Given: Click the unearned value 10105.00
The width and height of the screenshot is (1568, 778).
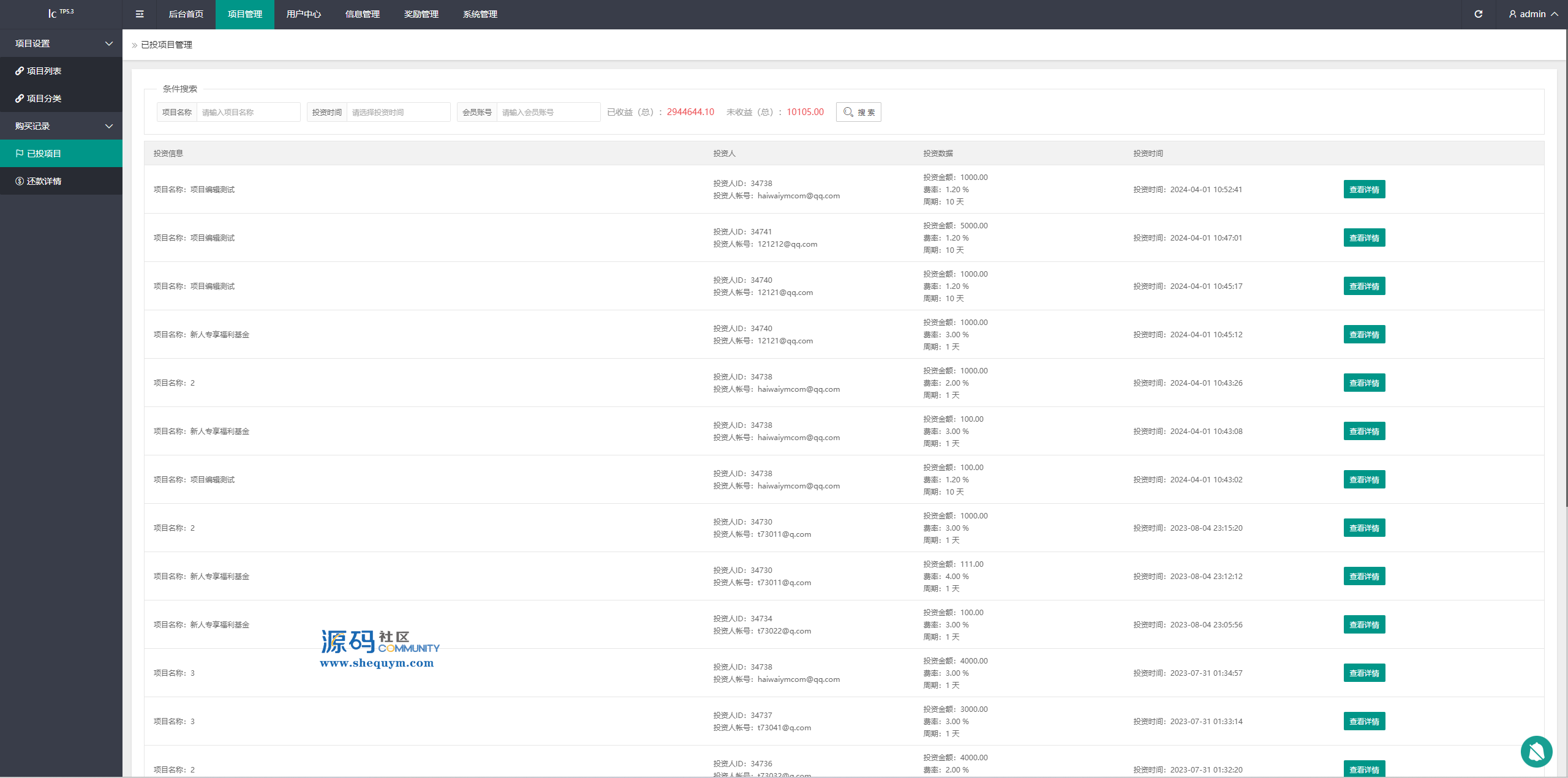Looking at the screenshot, I should [805, 112].
